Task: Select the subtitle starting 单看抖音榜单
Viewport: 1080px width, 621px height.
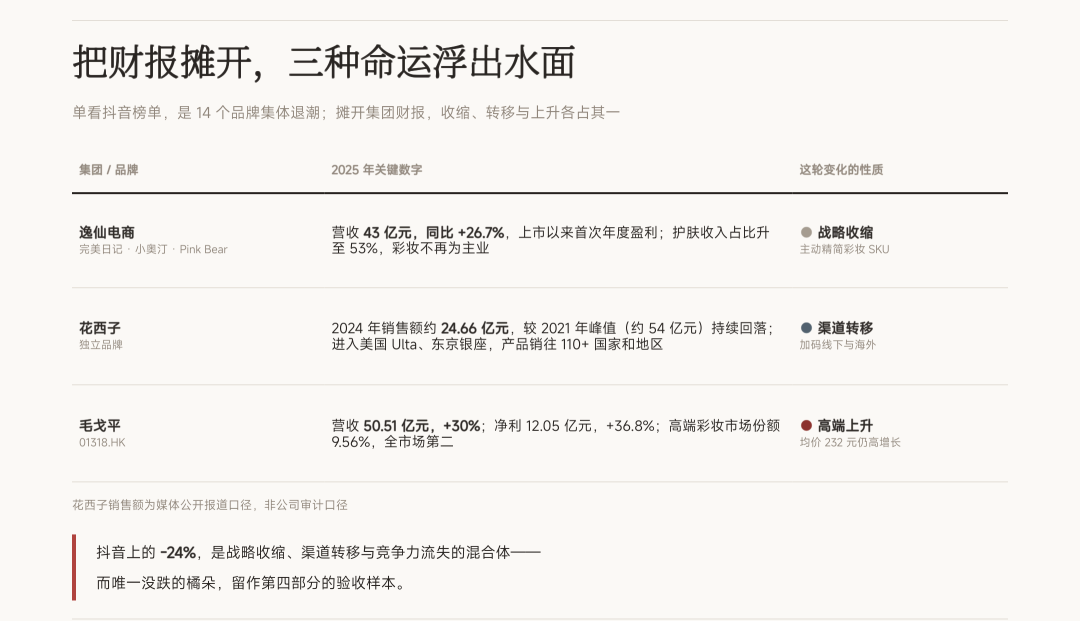Action: [x=346, y=113]
